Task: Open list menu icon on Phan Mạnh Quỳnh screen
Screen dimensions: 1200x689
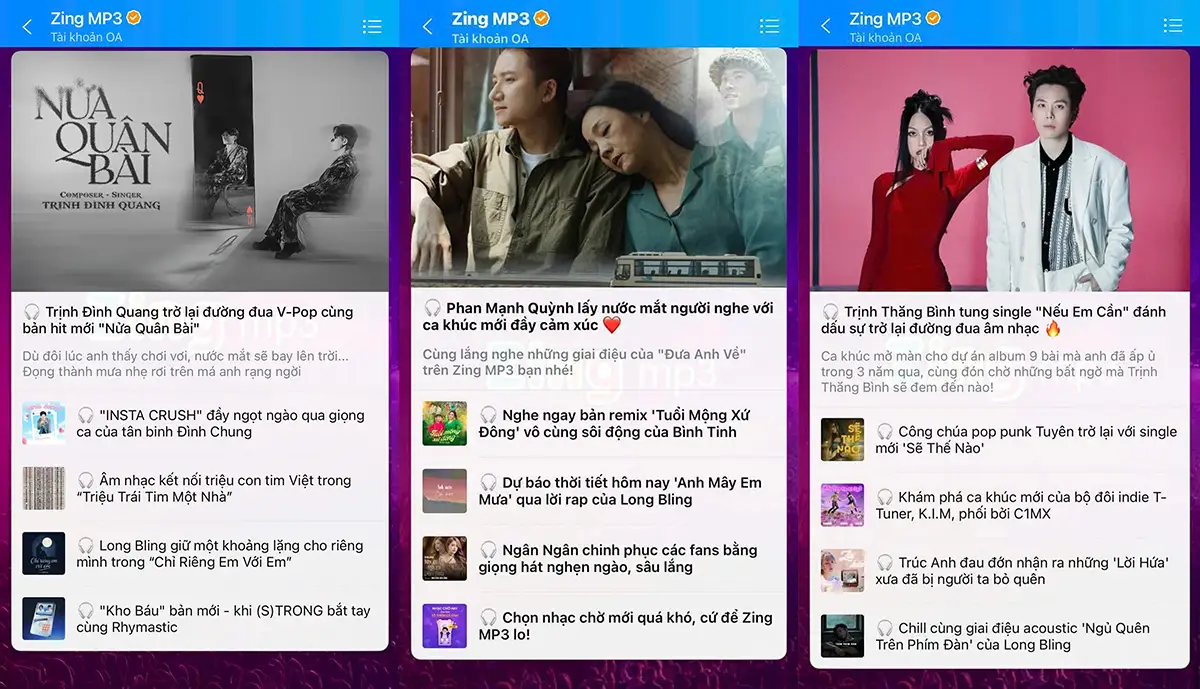Action: (x=769, y=27)
